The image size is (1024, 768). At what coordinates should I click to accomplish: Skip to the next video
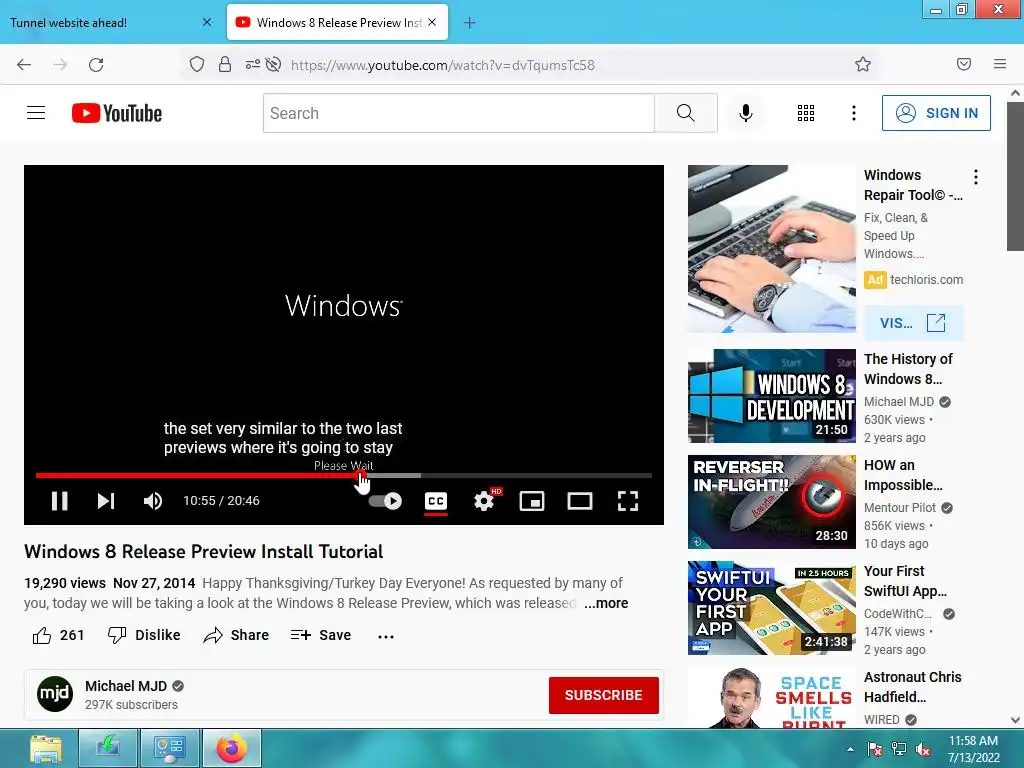tap(106, 501)
